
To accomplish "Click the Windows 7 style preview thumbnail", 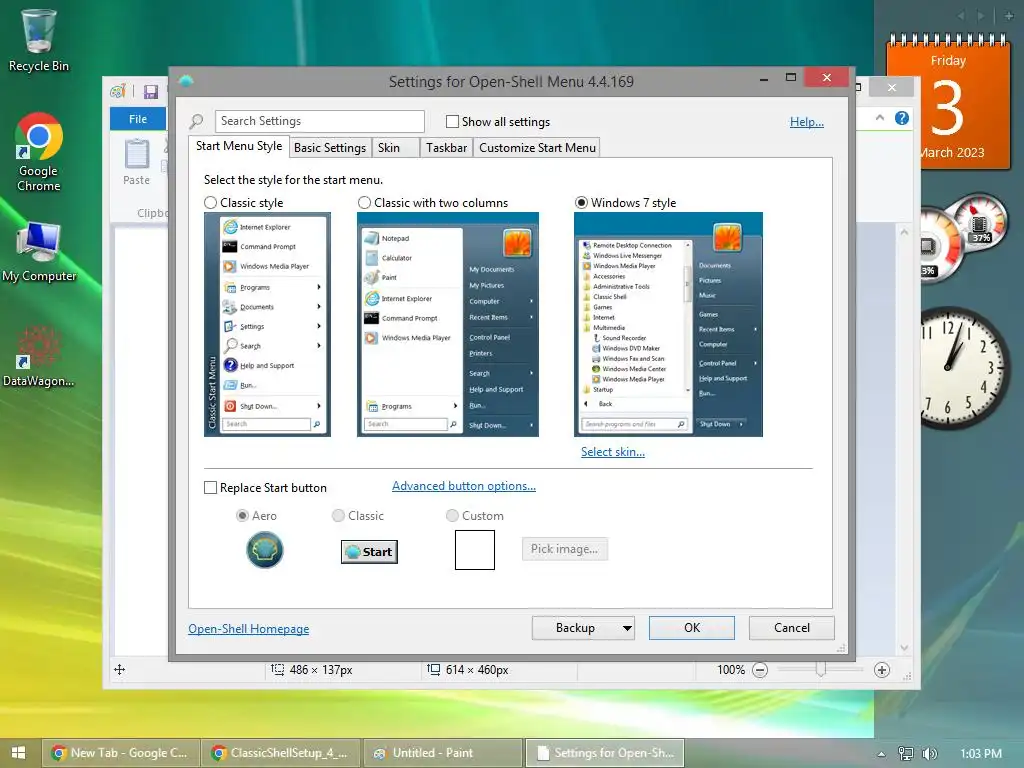I will tap(669, 325).
